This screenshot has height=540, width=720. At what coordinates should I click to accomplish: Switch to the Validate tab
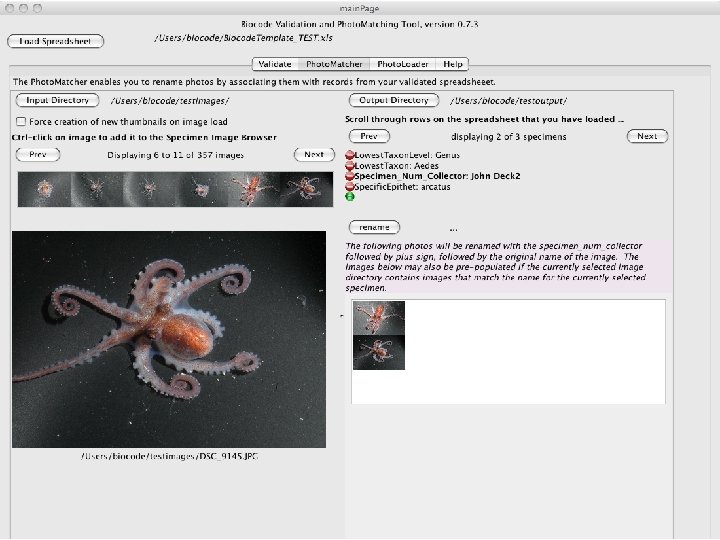pyautogui.click(x=275, y=64)
